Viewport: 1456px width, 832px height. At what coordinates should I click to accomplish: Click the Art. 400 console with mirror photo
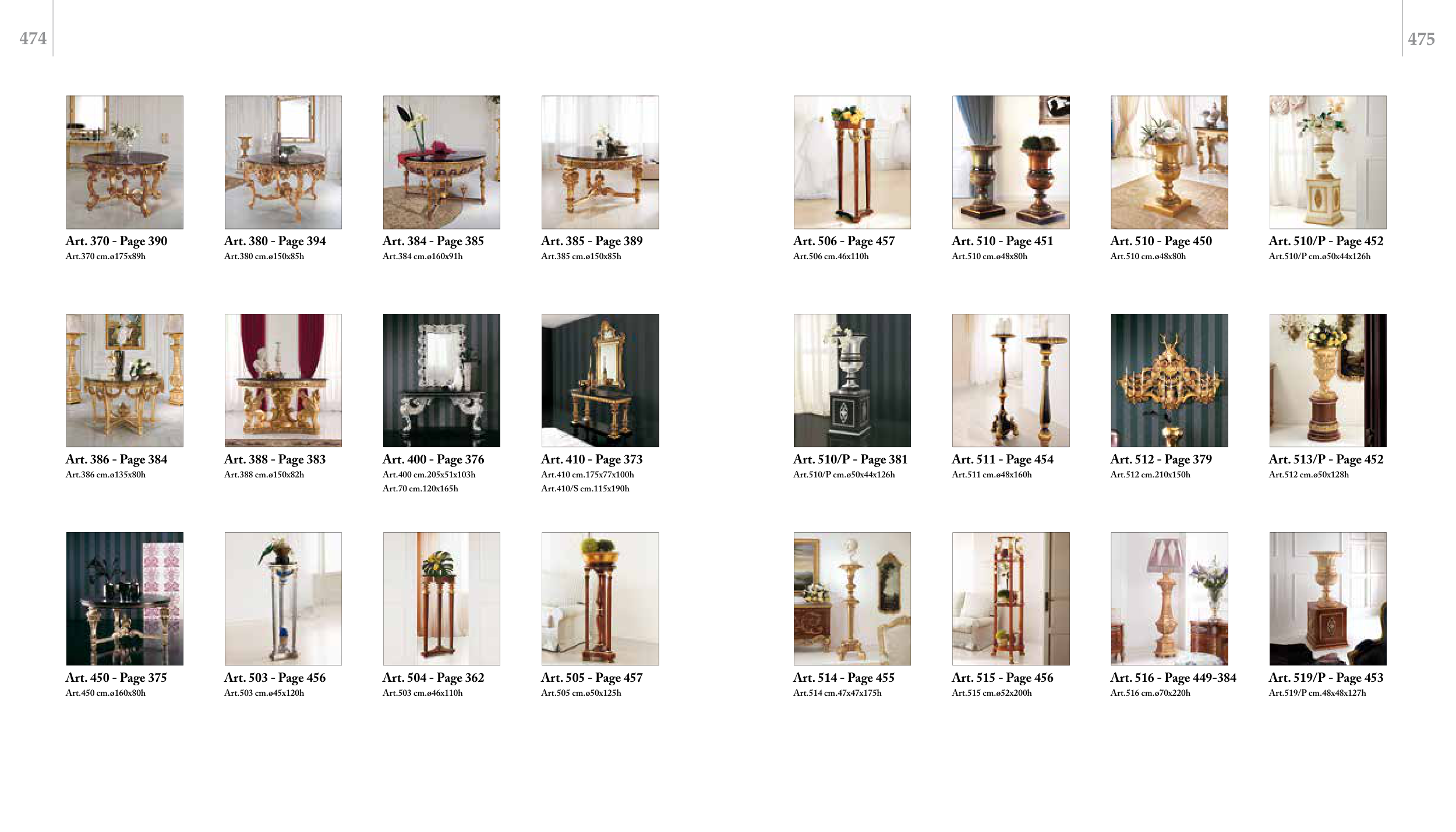[x=441, y=380]
